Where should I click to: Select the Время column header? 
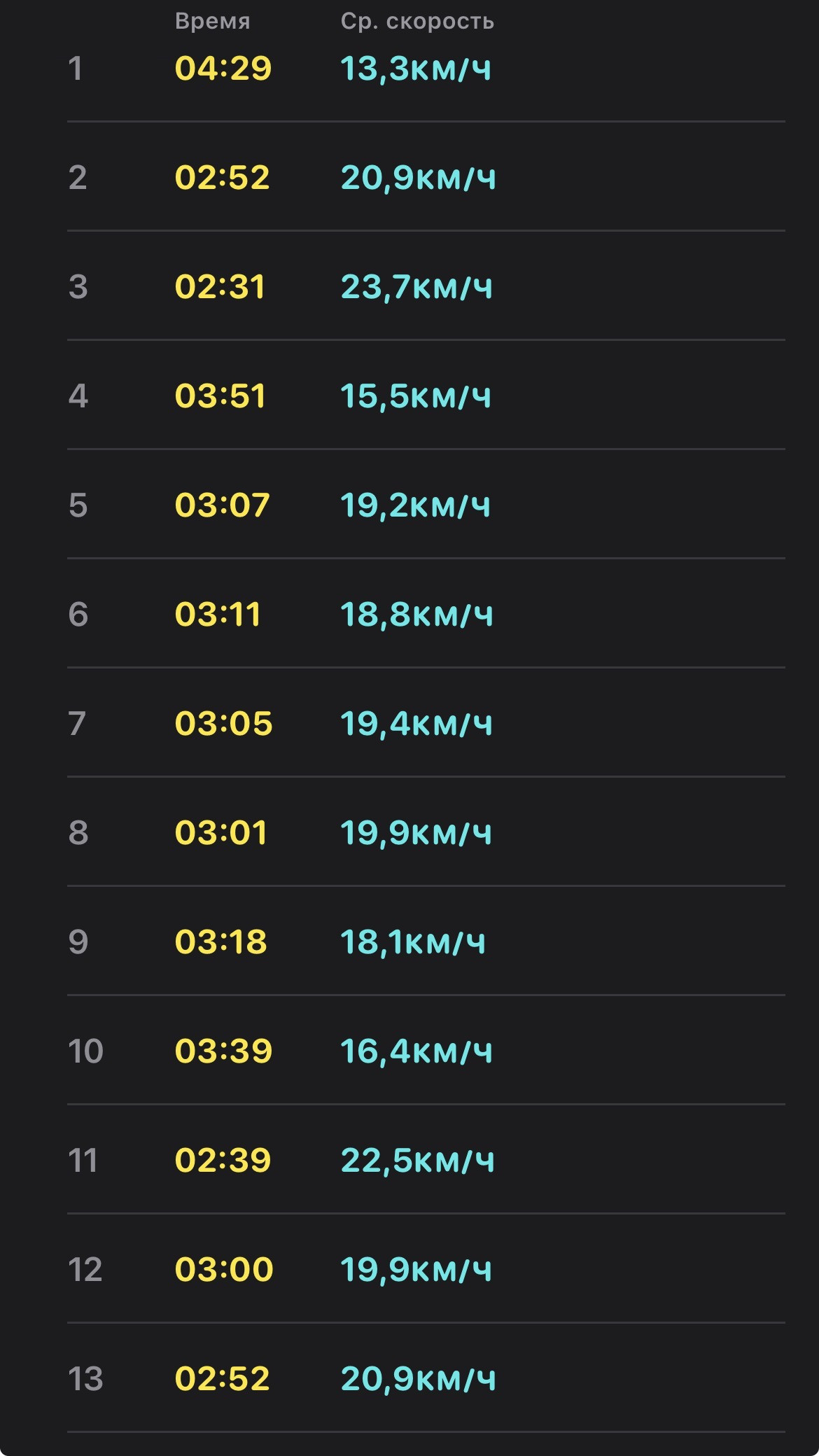pyautogui.click(x=212, y=22)
